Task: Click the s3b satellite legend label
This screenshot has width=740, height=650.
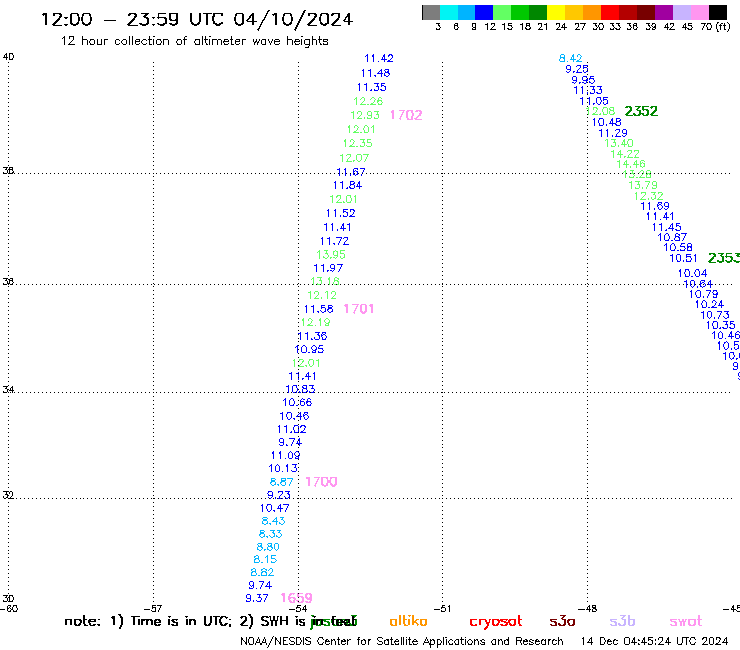Action: click(x=622, y=621)
